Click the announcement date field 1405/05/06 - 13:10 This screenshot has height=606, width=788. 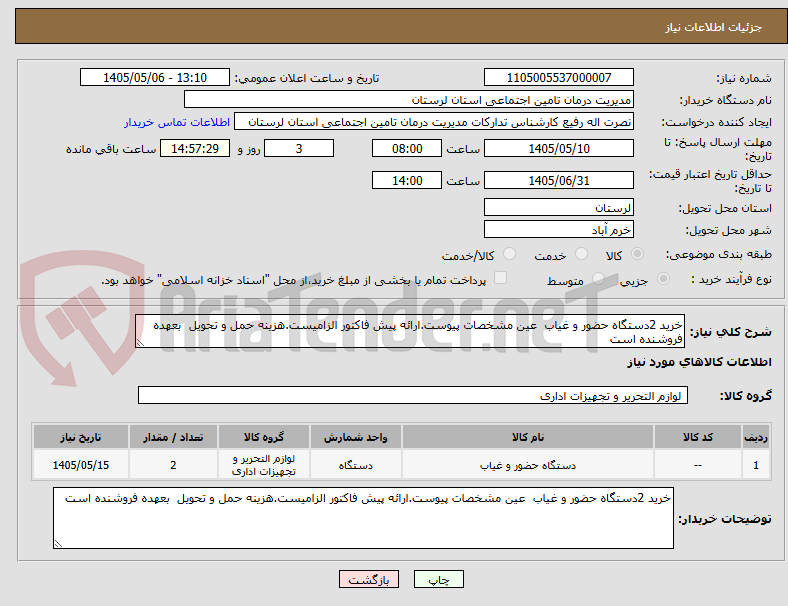pyautogui.click(x=155, y=77)
